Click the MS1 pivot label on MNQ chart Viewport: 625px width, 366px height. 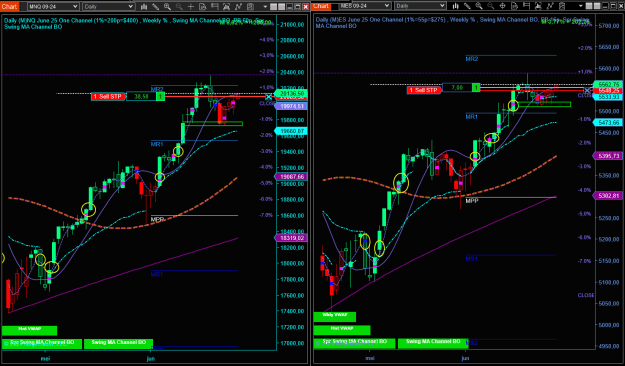pos(157,274)
